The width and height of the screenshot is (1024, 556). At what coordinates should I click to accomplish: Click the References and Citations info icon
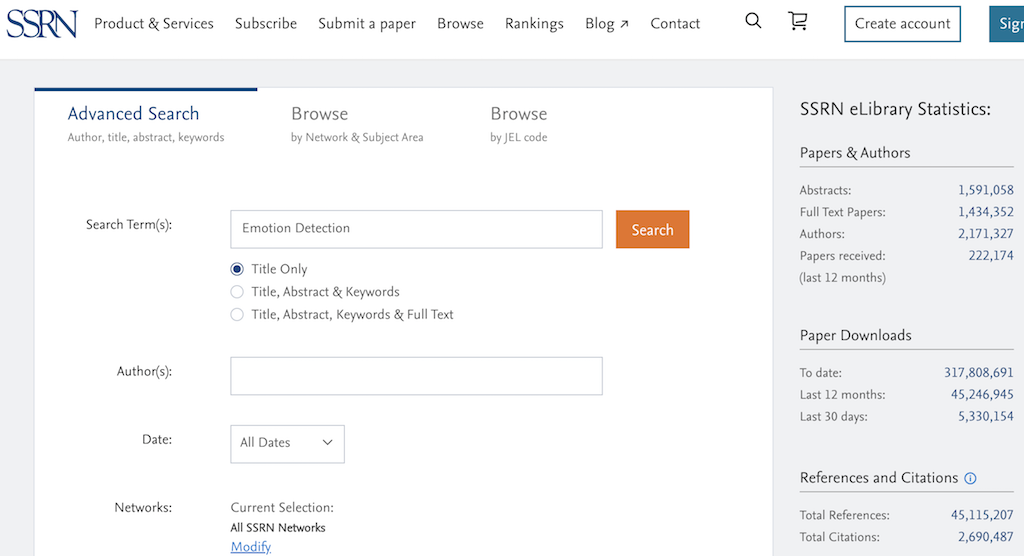point(970,479)
